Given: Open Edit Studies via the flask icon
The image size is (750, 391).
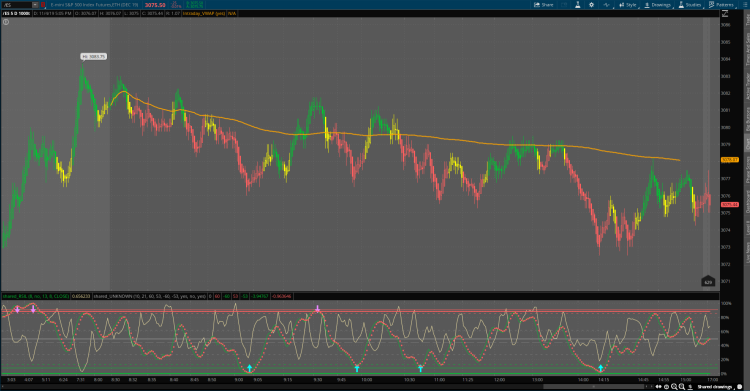Looking at the screenshot, I should (x=578, y=5).
